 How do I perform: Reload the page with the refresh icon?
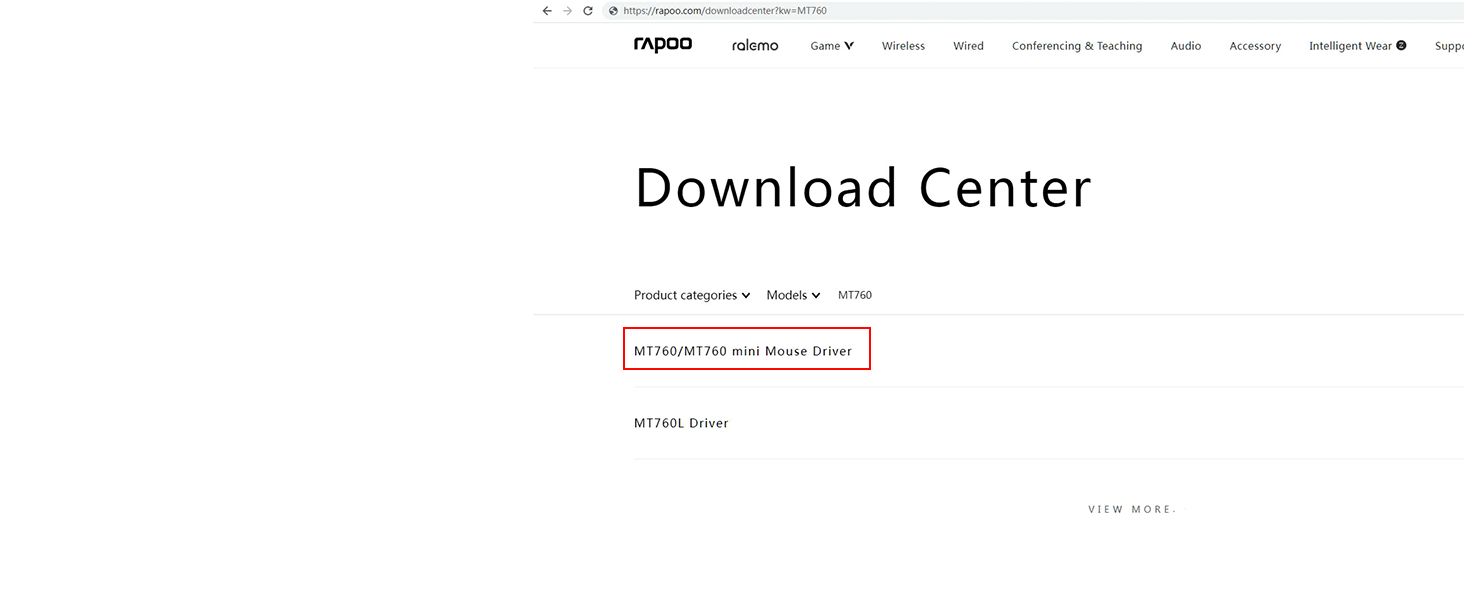588,11
